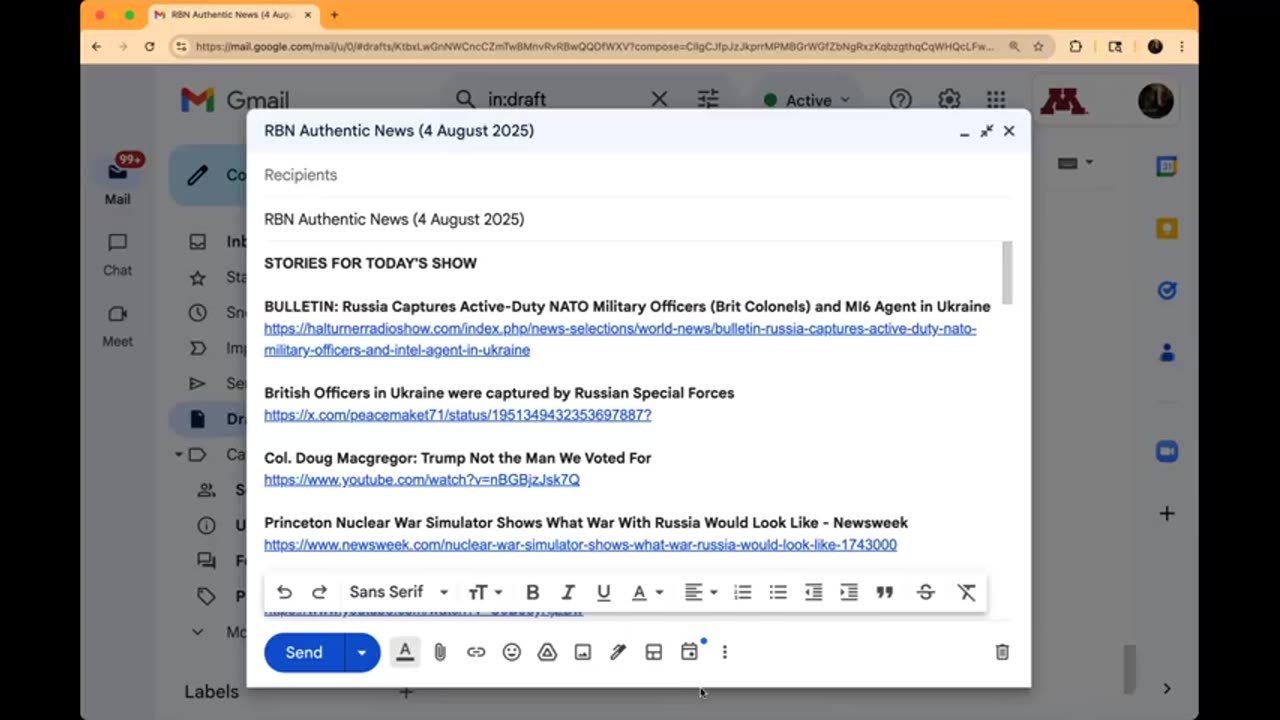Image resolution: width=1280 pixels, height=720 pixels.
Task: Insert a signature with the pen icon
Action: [x=618, y=652]
